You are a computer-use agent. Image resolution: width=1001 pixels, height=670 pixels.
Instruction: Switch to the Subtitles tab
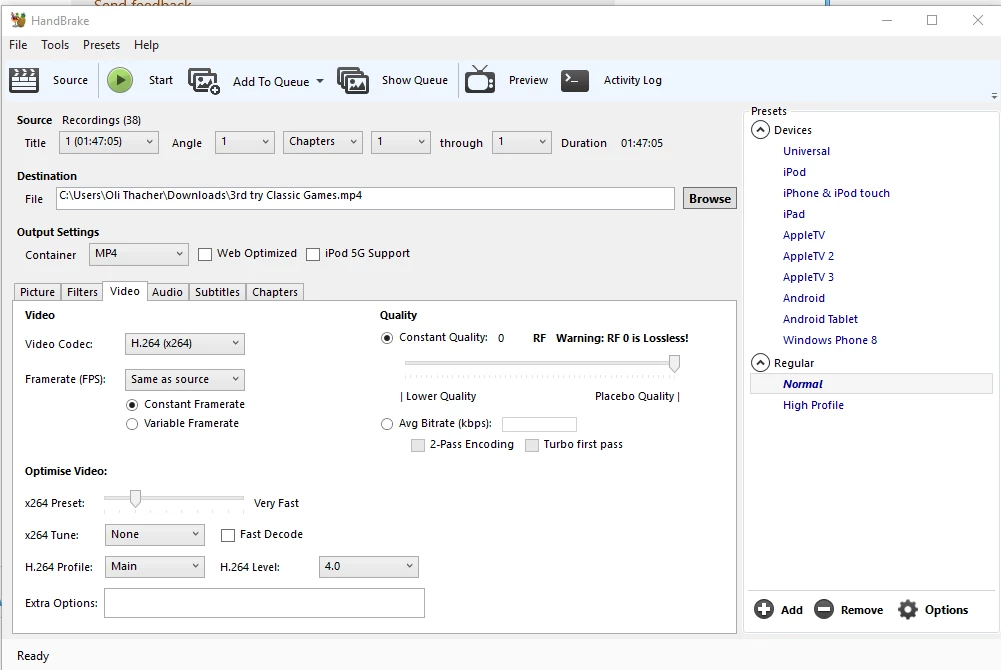click(217, 292)
